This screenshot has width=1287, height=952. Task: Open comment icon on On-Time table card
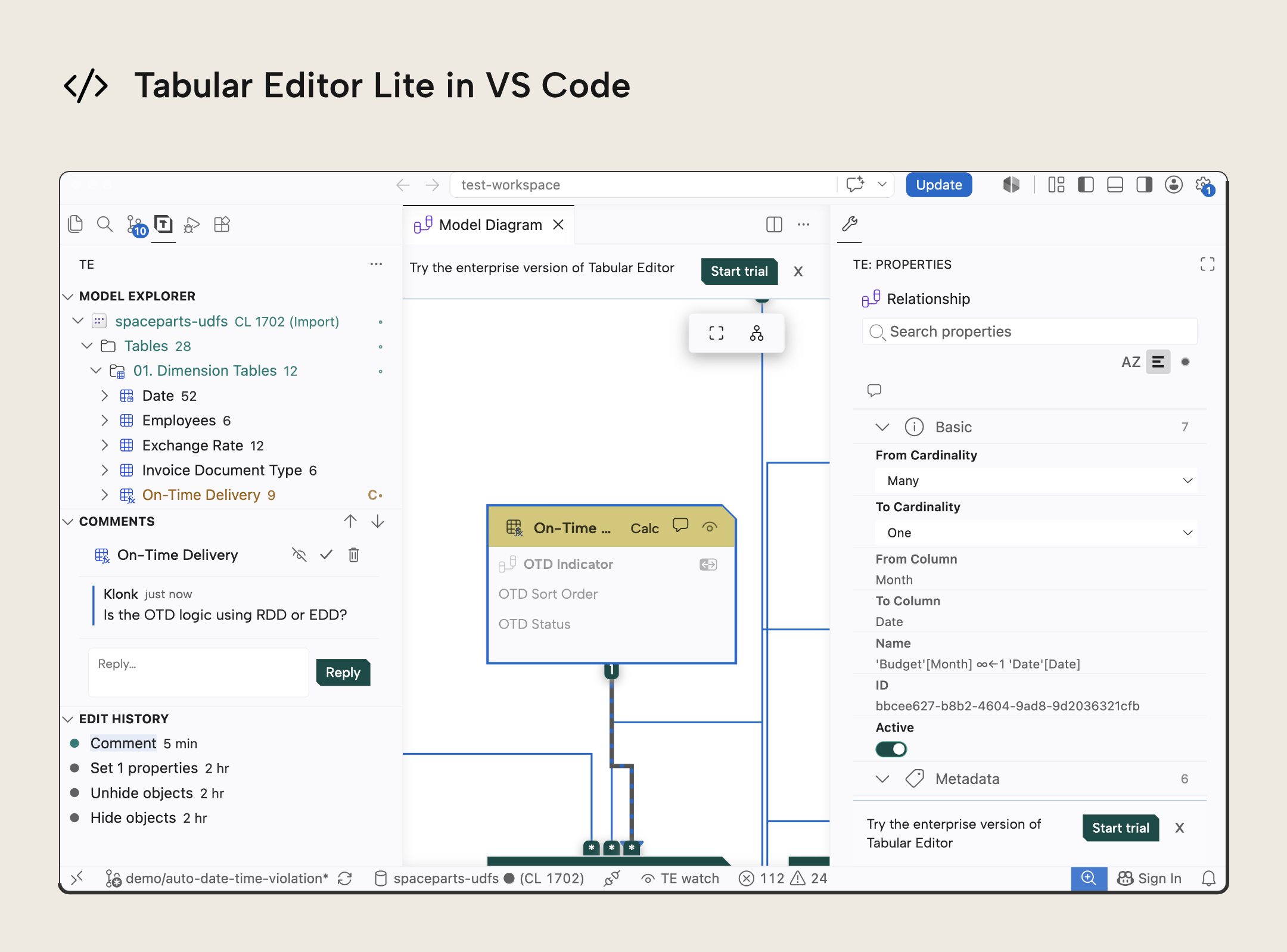[680, 525]
